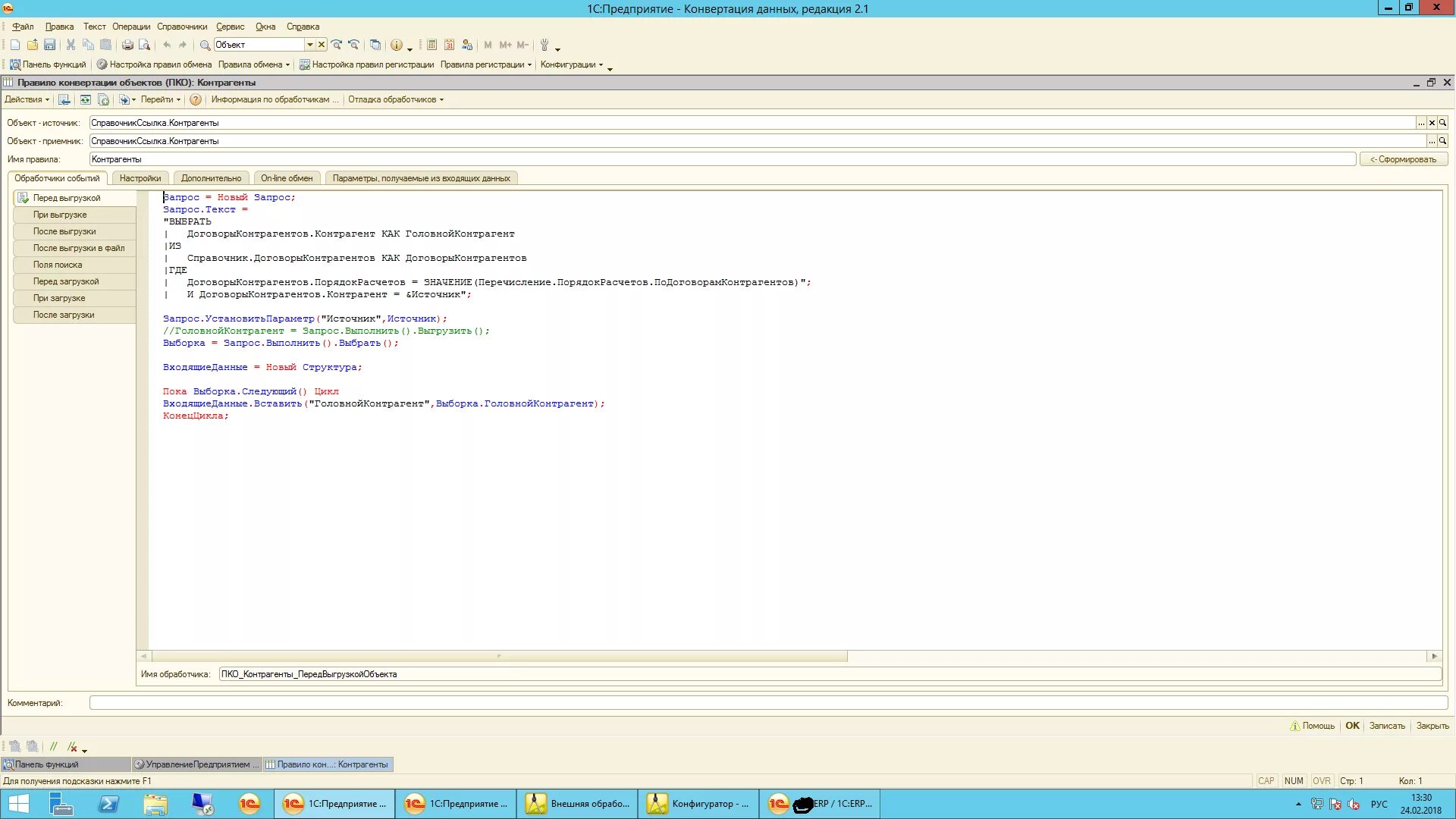This screenshot has height=819, width=1456.
Task: Open the calendar icon in toolbar
Action: point(450,45)
